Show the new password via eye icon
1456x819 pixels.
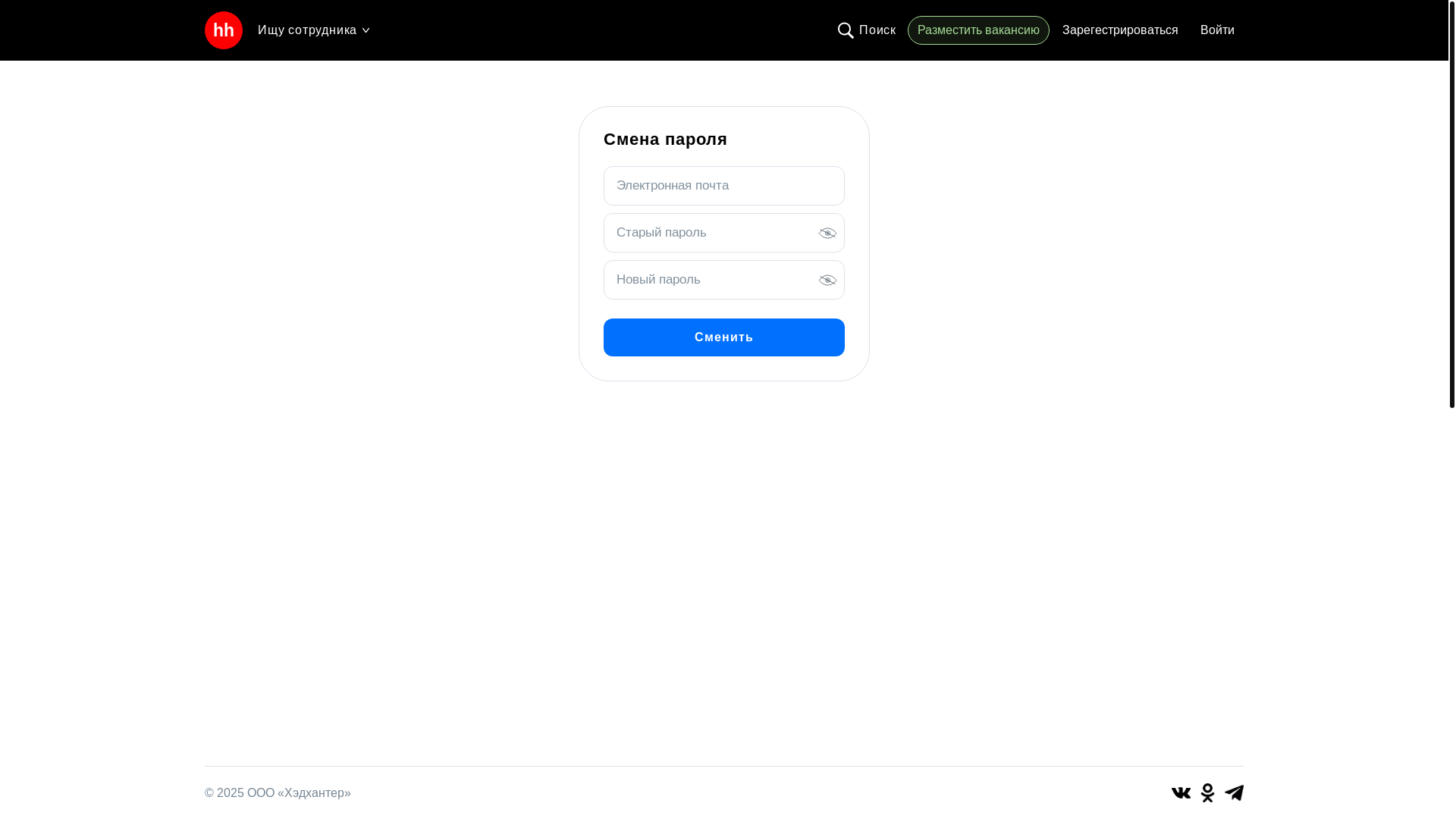pos(827,280)
